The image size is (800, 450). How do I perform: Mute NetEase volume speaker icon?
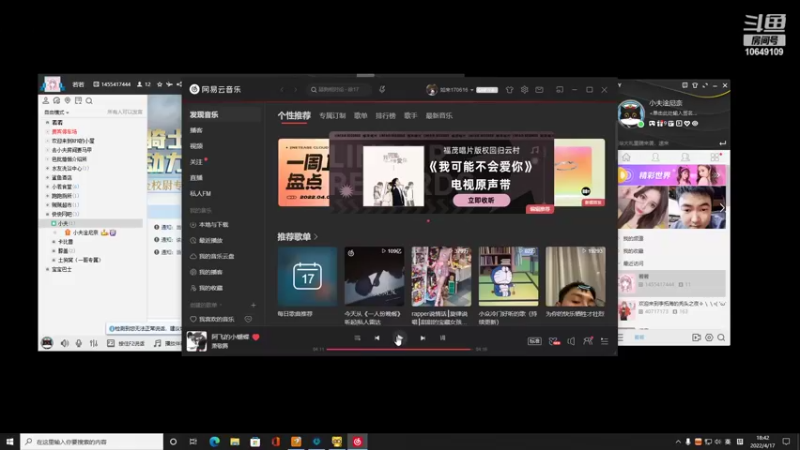tap(571, 341)
